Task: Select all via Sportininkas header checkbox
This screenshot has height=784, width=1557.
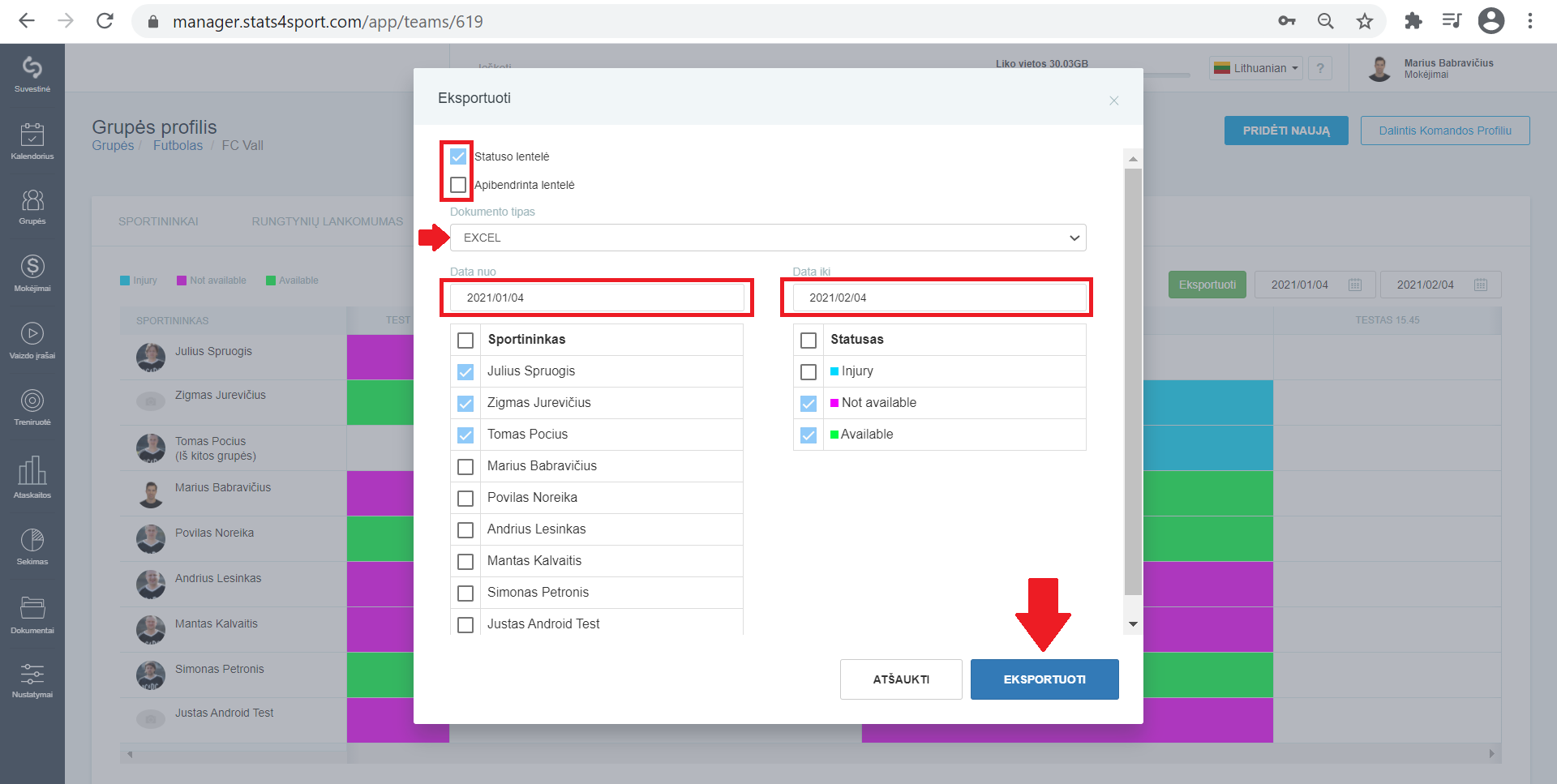Action: [x=465, y=340]
